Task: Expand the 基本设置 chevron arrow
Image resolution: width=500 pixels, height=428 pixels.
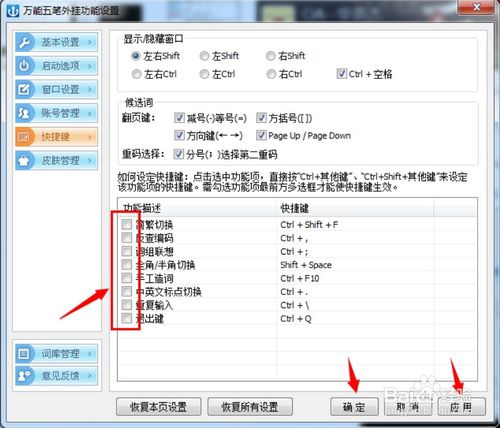Action: click(89, 42)
